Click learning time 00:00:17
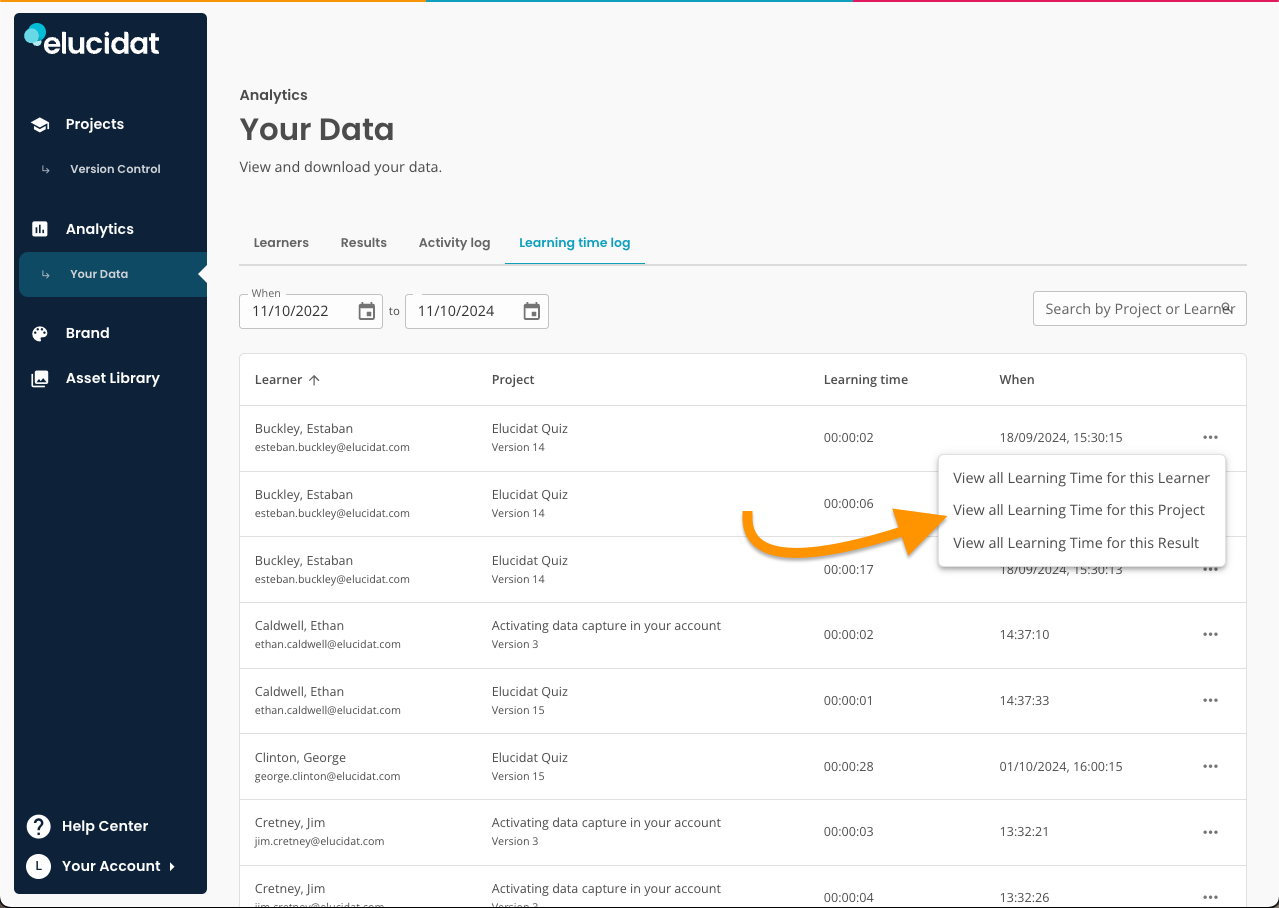The height and width of the screenshot is (908, 1279). pyautogui.click(x=849, y=570)
